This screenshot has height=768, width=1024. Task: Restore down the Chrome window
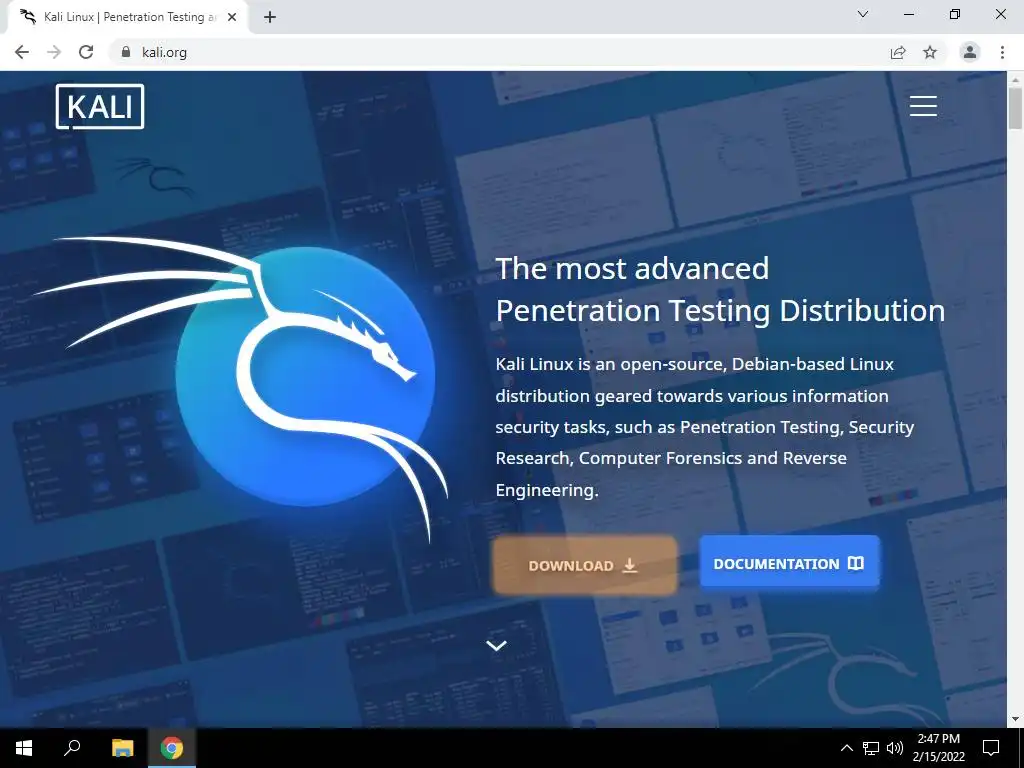955,14
